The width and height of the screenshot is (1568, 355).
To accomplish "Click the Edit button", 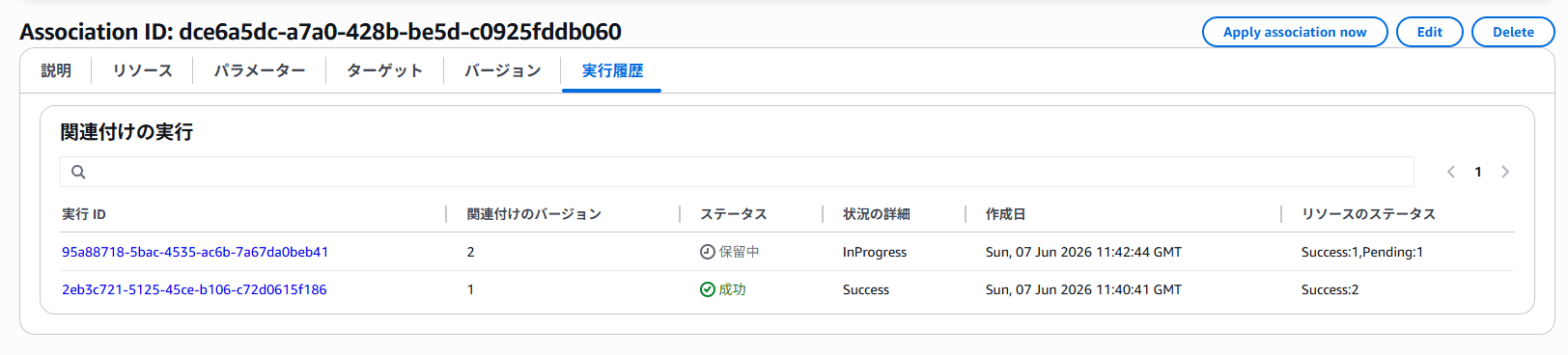I will pos(1430,32).
